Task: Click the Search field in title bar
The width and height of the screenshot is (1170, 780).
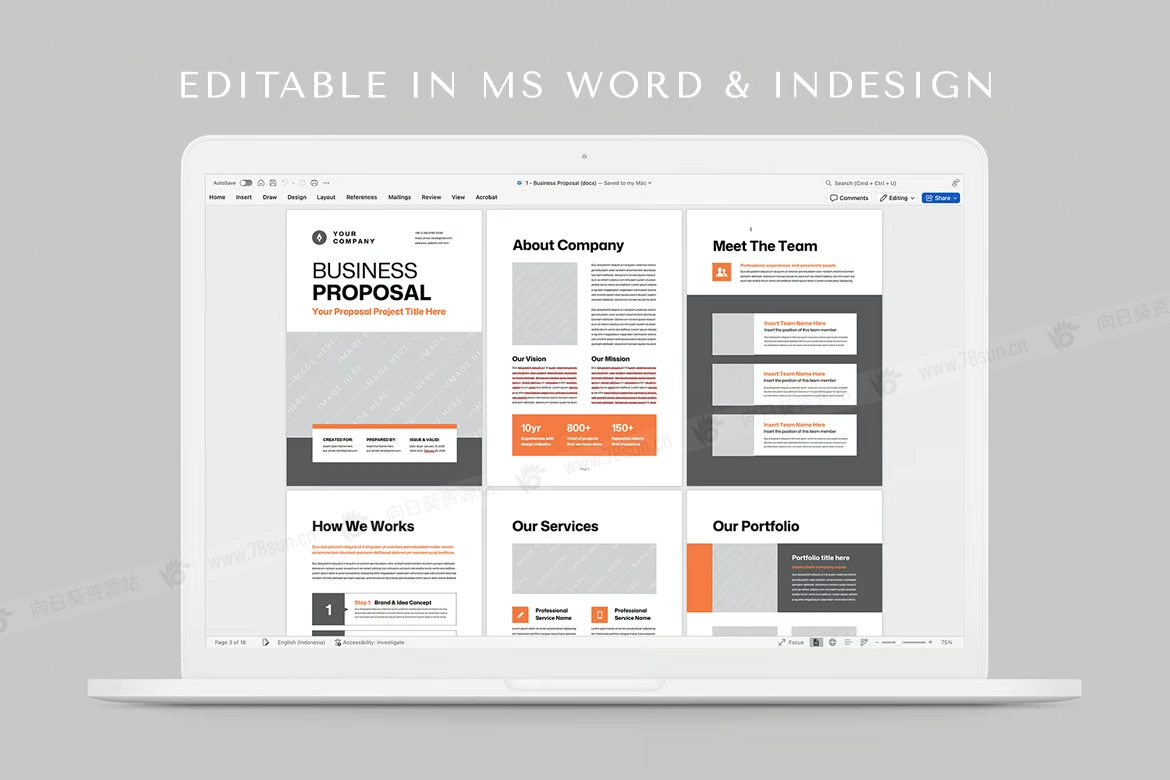Action: tap(880, 183)
